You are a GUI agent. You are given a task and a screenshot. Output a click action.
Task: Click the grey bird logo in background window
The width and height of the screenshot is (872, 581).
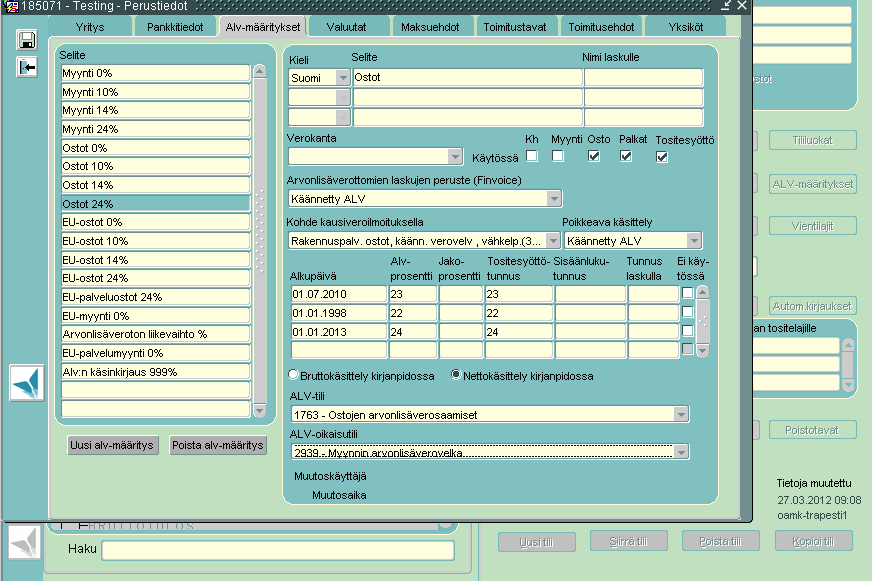tap(24, 542)
